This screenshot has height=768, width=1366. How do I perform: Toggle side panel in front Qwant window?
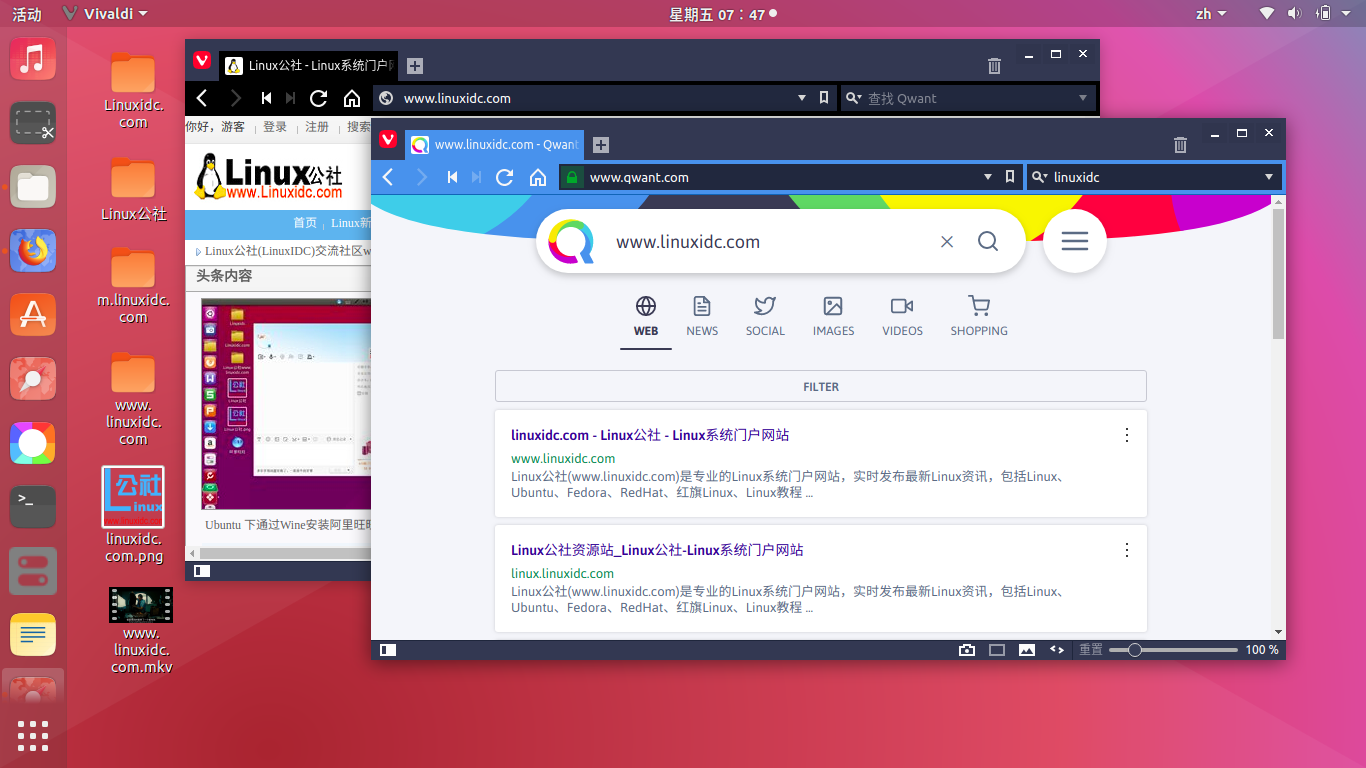tap(388, 650)
